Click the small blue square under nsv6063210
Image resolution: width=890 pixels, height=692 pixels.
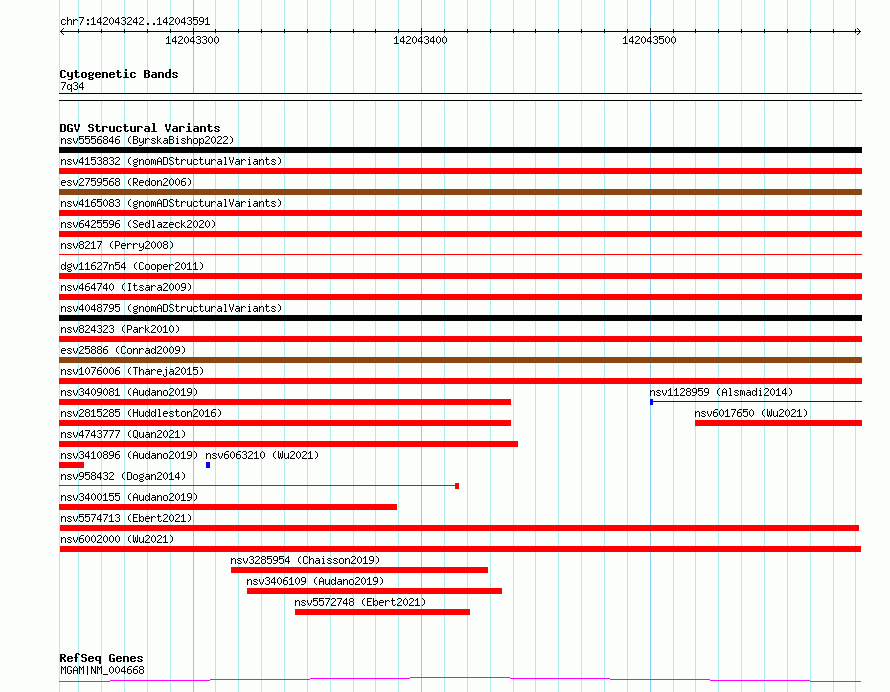point(208,465)
